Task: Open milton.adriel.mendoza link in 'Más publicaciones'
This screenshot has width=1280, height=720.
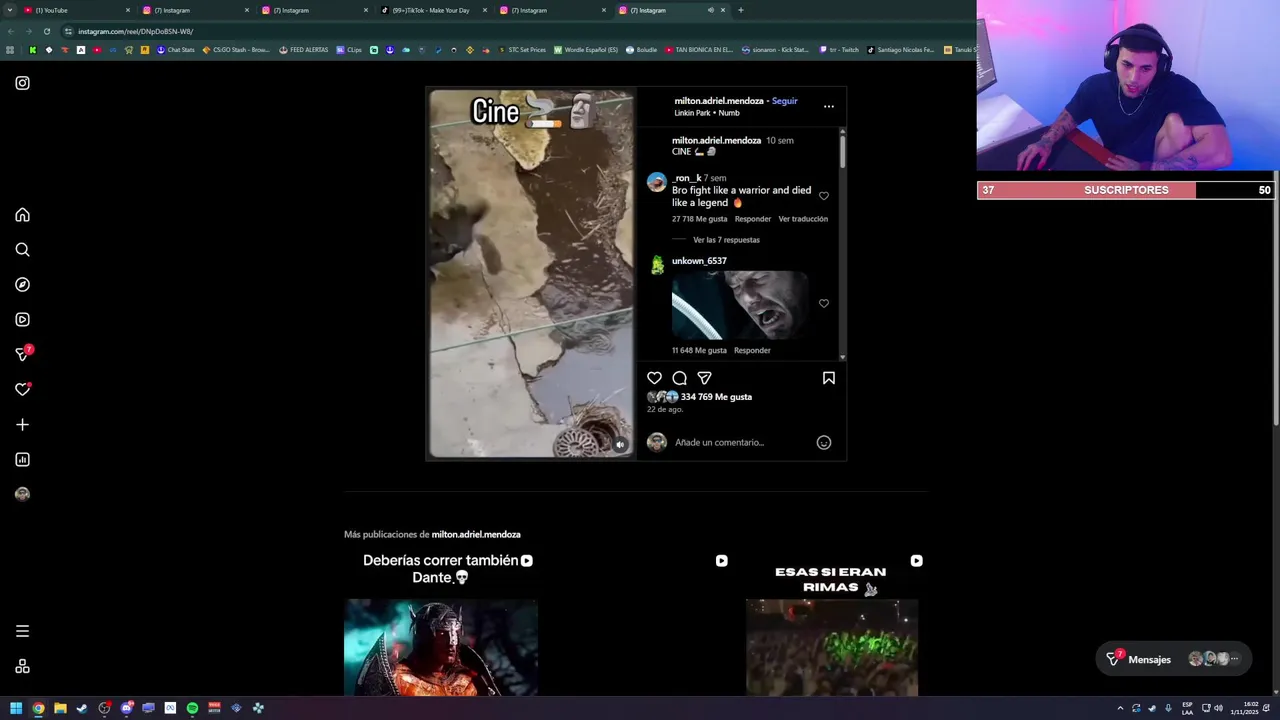Action: [476, 535]
